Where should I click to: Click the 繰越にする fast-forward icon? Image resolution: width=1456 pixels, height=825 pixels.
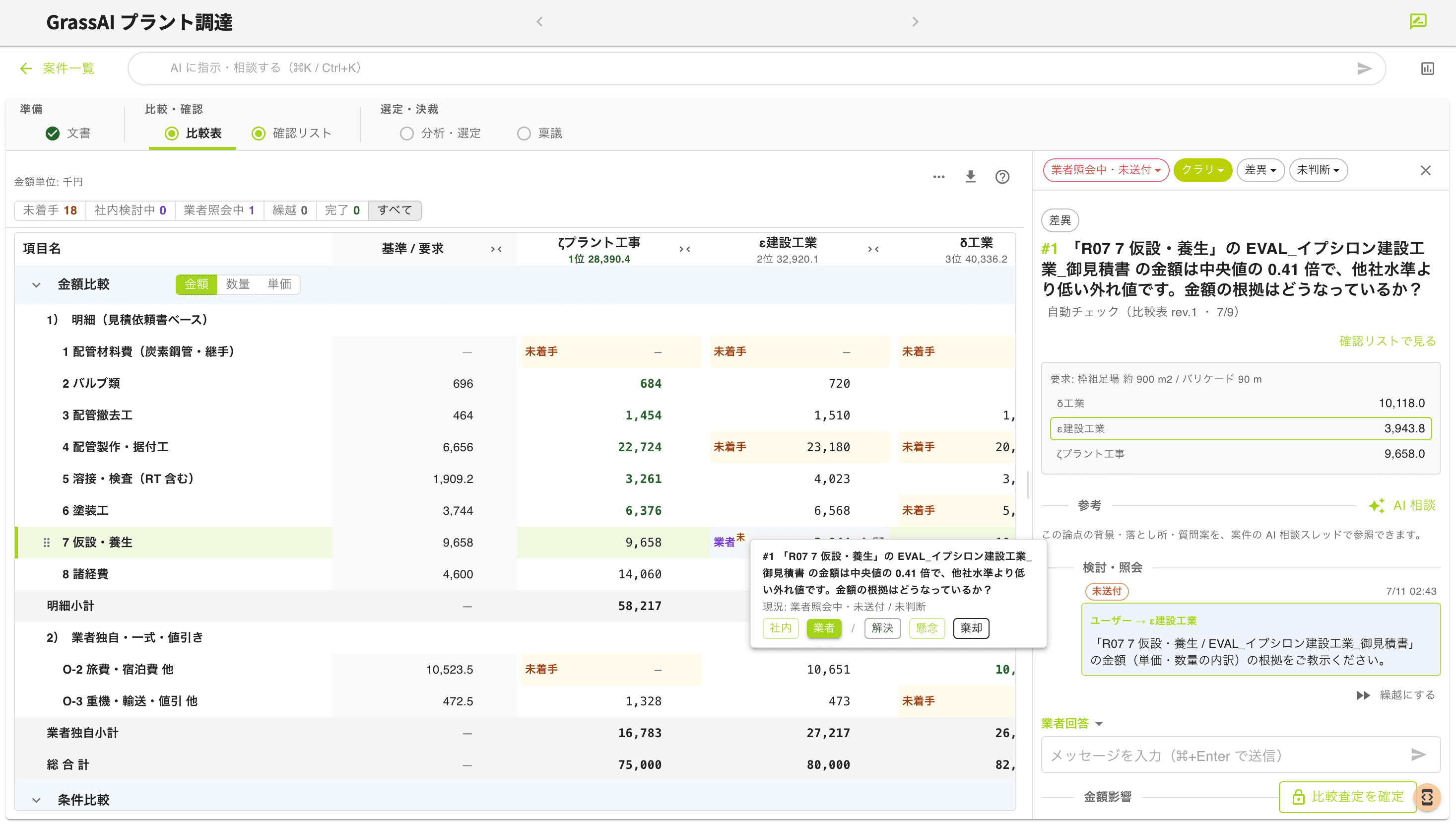pyautogui.click(x=1363, y=695)
